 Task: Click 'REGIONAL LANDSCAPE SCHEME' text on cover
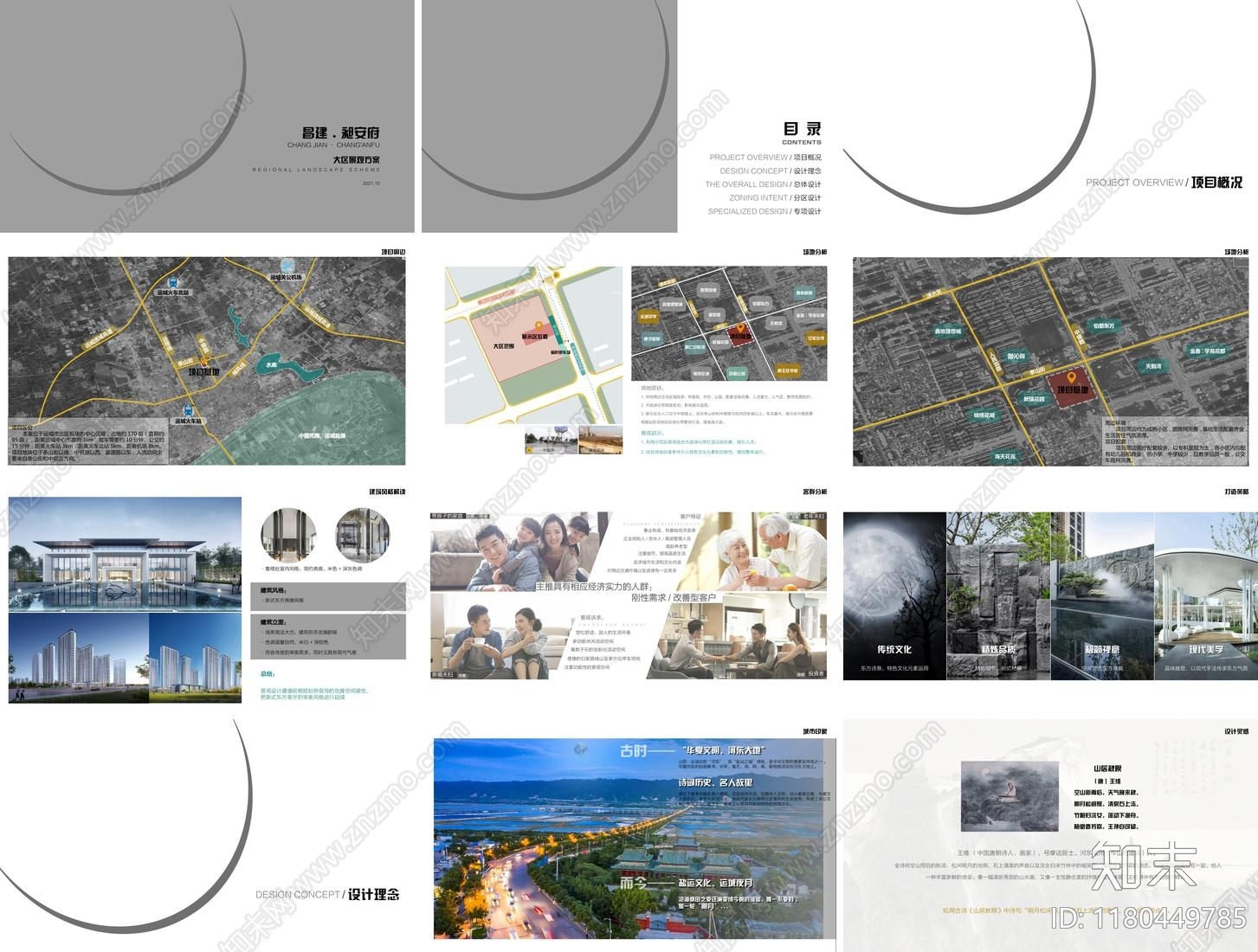pos(316,170)
